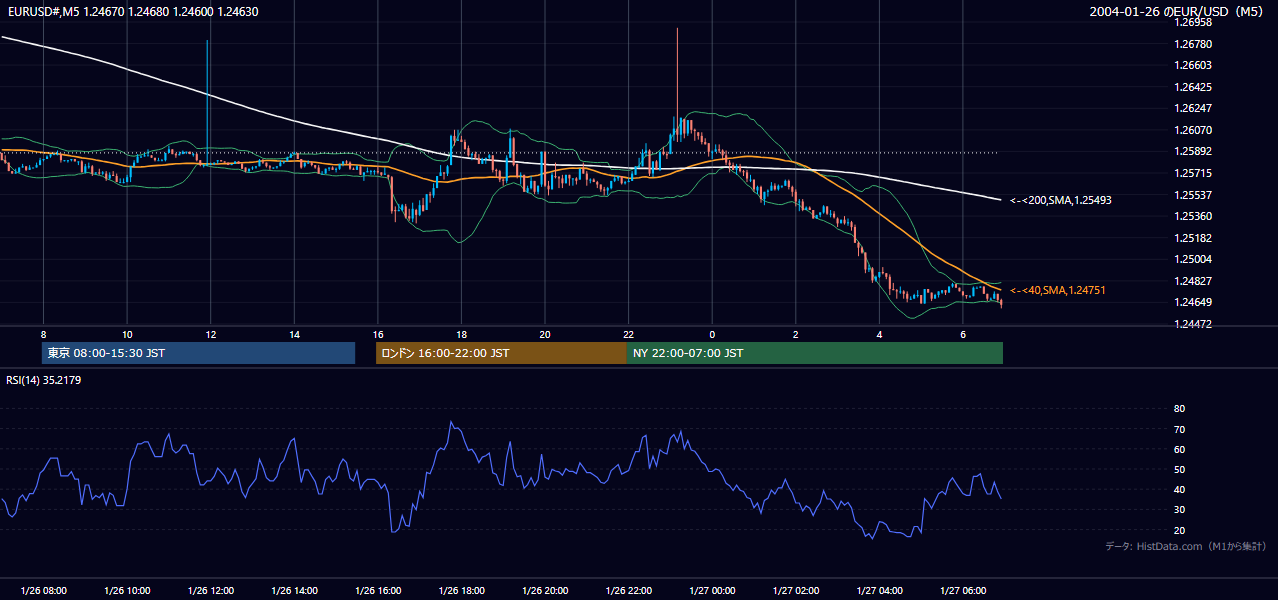This screenshot has width=1278, height=600.
Task: Click the 1/26 14:00 time axis label
Action: [x=294, y=591]
